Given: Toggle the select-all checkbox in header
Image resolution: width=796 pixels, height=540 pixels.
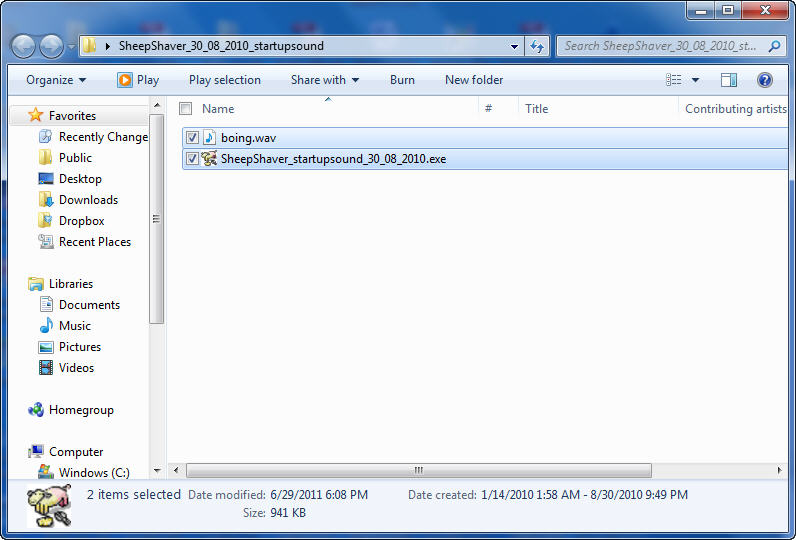Looking at the screenshot, I should point(186,109).
